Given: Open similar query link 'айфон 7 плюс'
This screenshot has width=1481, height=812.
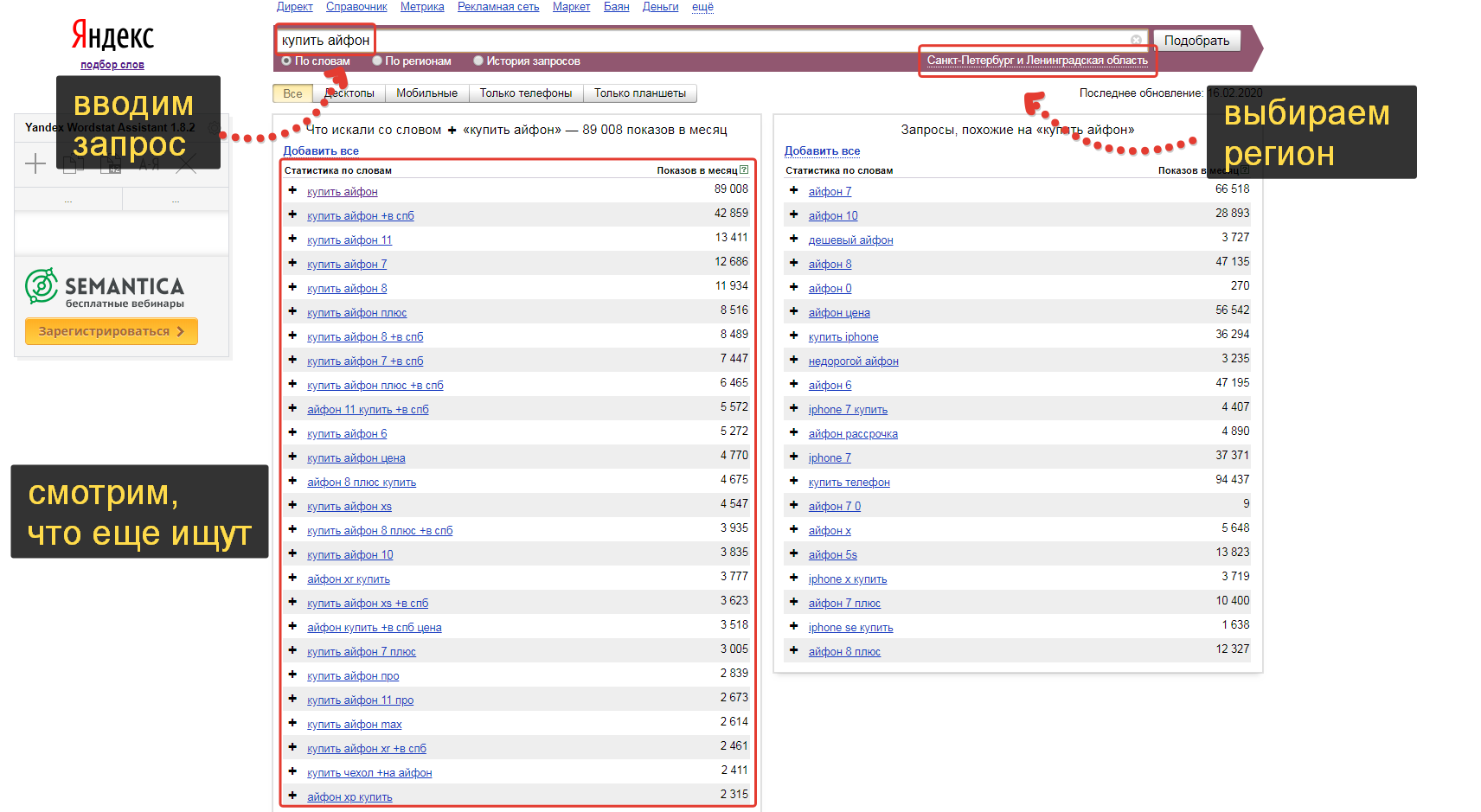Looking at the screenshot, I should [844, 604].
